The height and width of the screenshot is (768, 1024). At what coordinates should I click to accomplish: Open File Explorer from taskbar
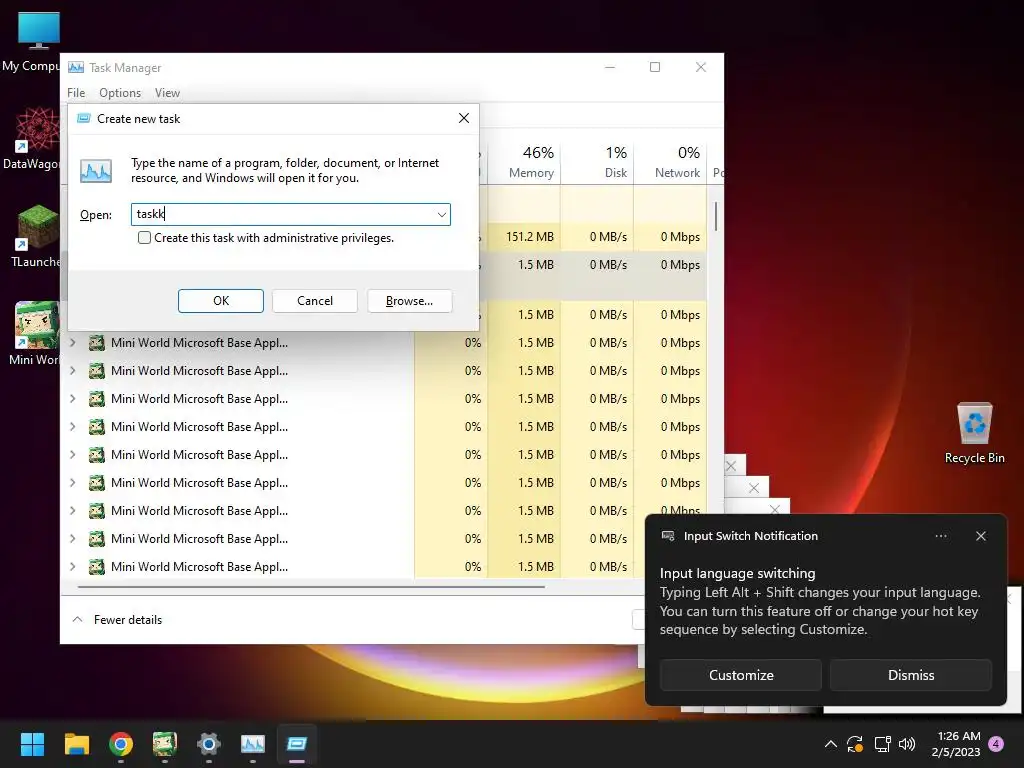pyautogui.click(x=76, y=744)
